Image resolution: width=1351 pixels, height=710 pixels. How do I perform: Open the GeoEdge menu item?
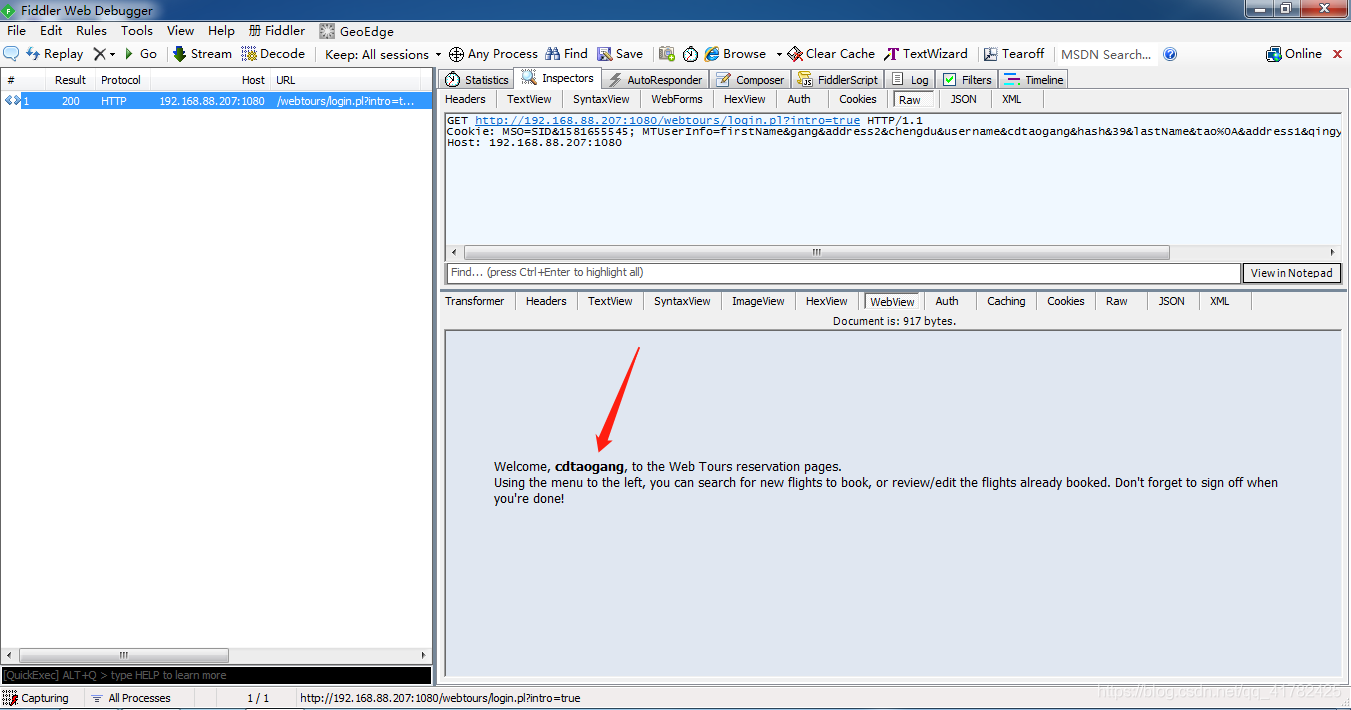click(357, 31)
